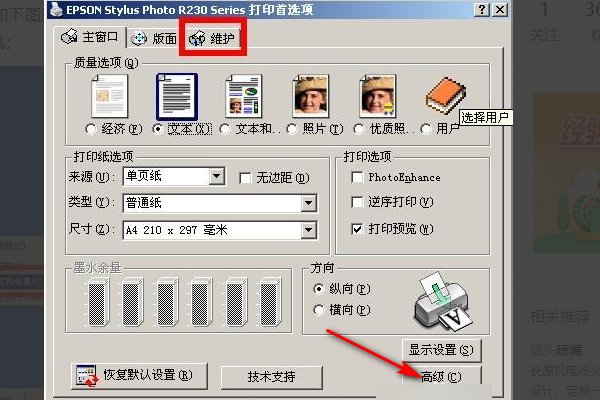
Task: Enable 逆序打印 reverse order checkbox
Action: click(357, 202)
